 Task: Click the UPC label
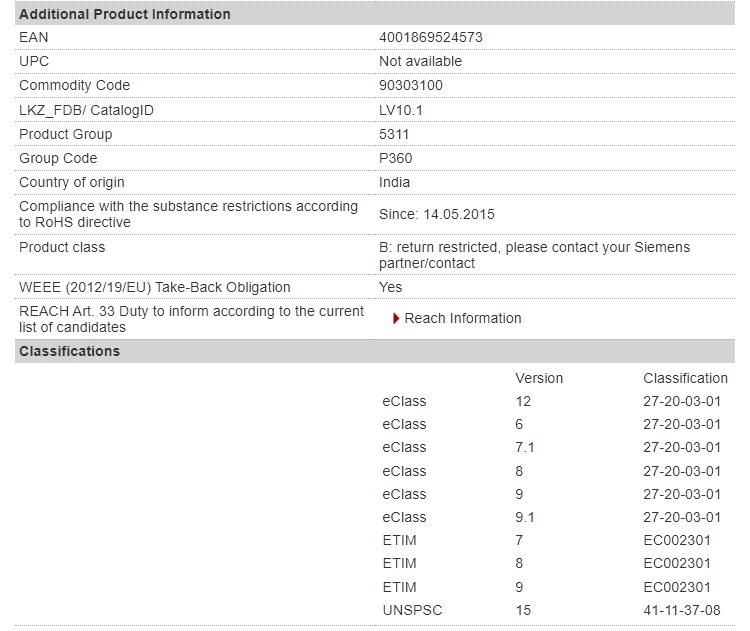click(33, 61)
